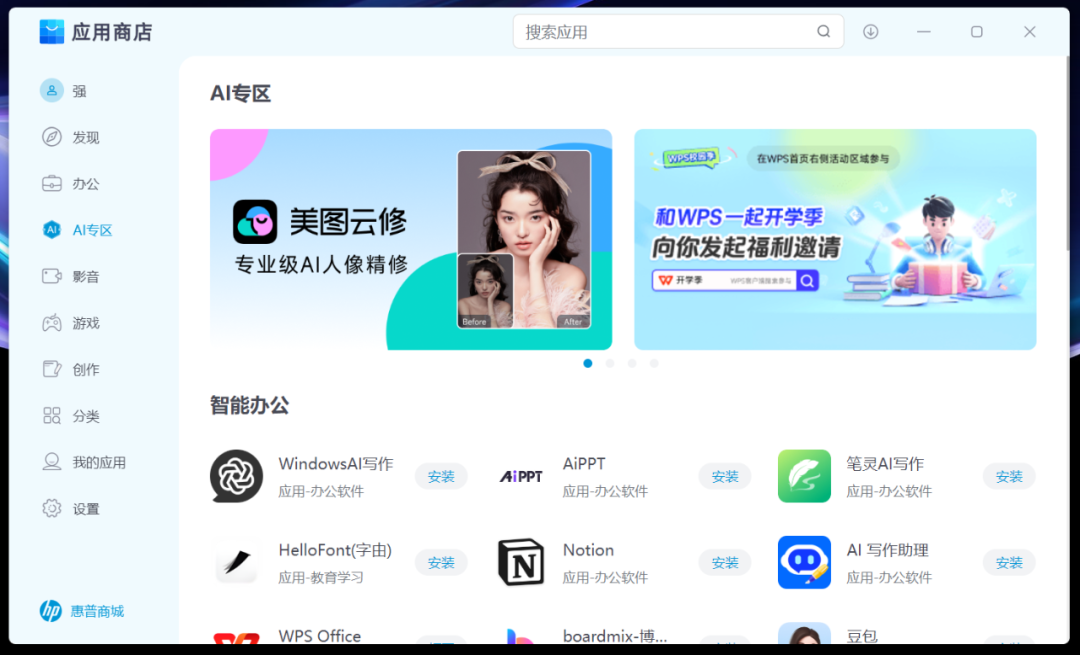This screenshot has width=1080, height=655.
Task: Open the 创作 menu item
Action: pos(86,370)
